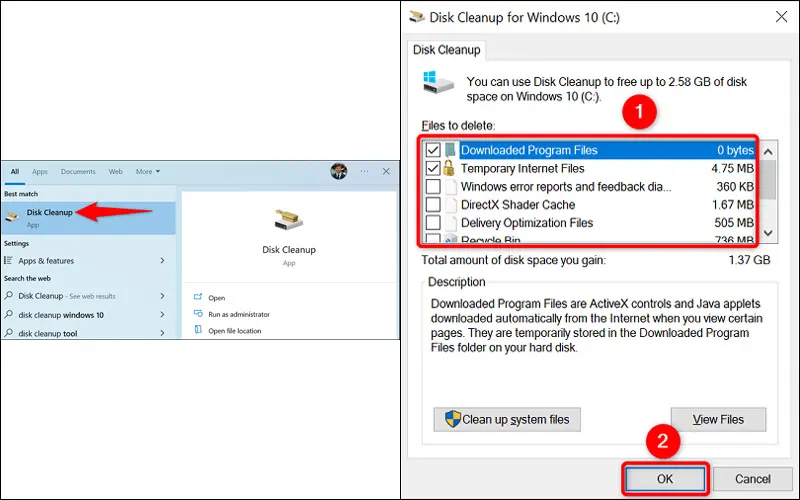Expand the More dropdown in search filters
This screenshot has width=800, height=500.
tap(148, 171)
